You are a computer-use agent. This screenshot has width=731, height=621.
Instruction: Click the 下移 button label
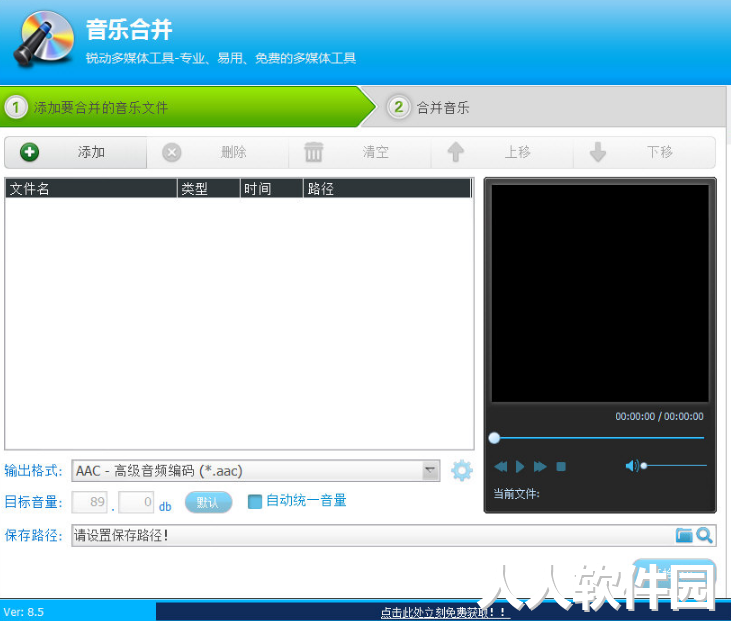pos(660,152)
